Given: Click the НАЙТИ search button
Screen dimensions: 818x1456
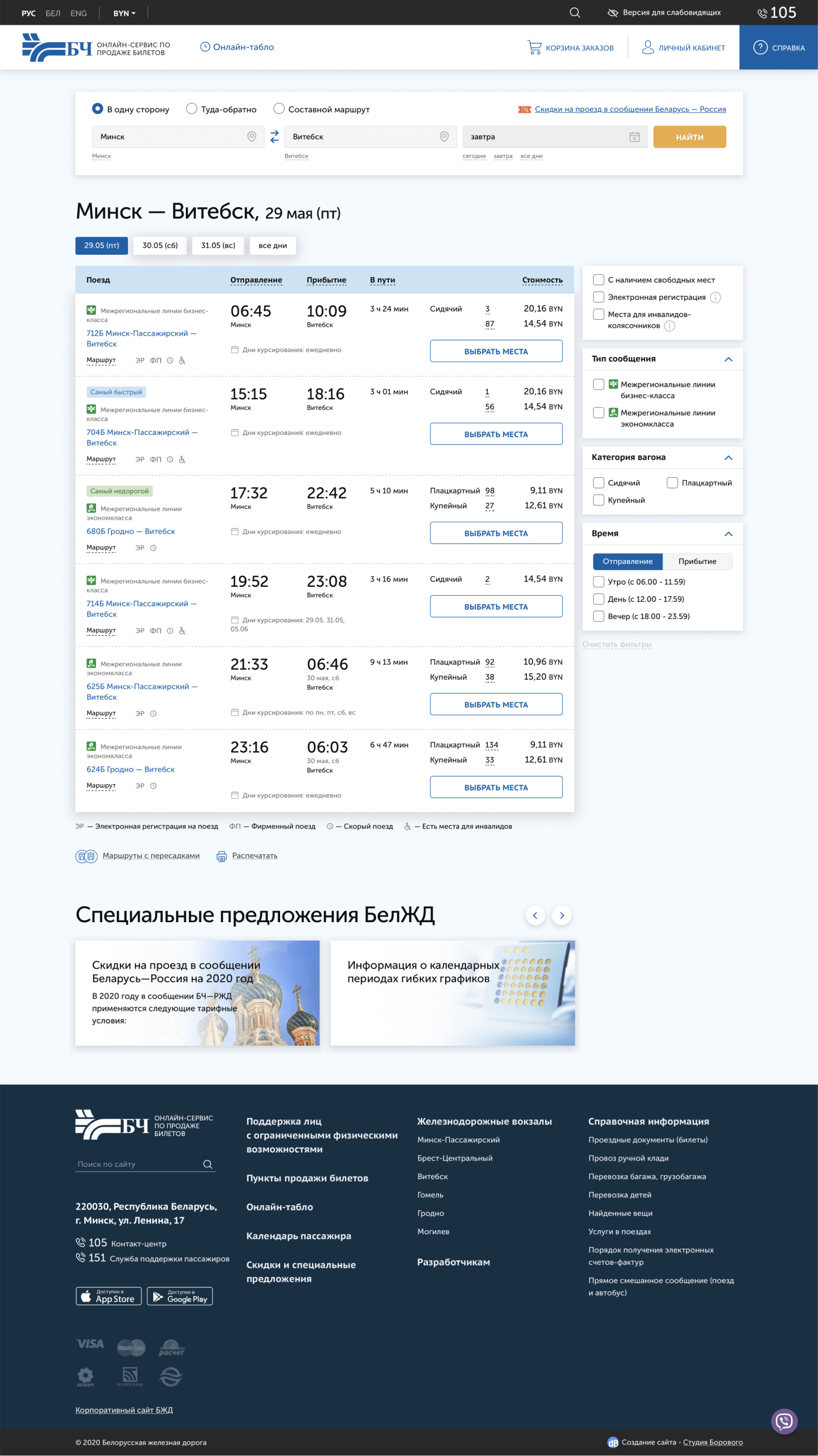Looking at the screenshot, I should coord(690,137).
